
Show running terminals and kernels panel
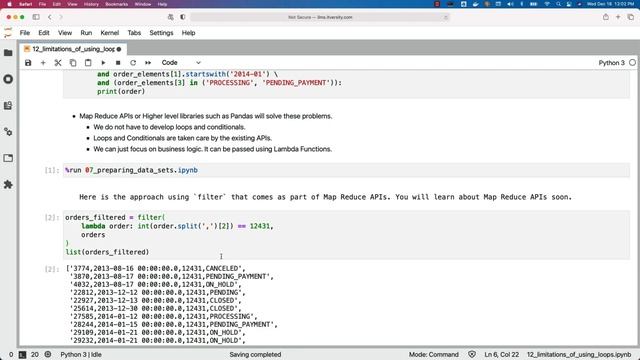click(x=8, y=79)
